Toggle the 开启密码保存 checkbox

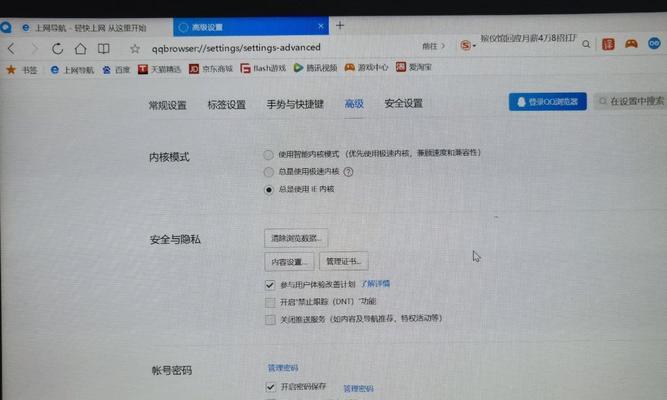[270, 386]
